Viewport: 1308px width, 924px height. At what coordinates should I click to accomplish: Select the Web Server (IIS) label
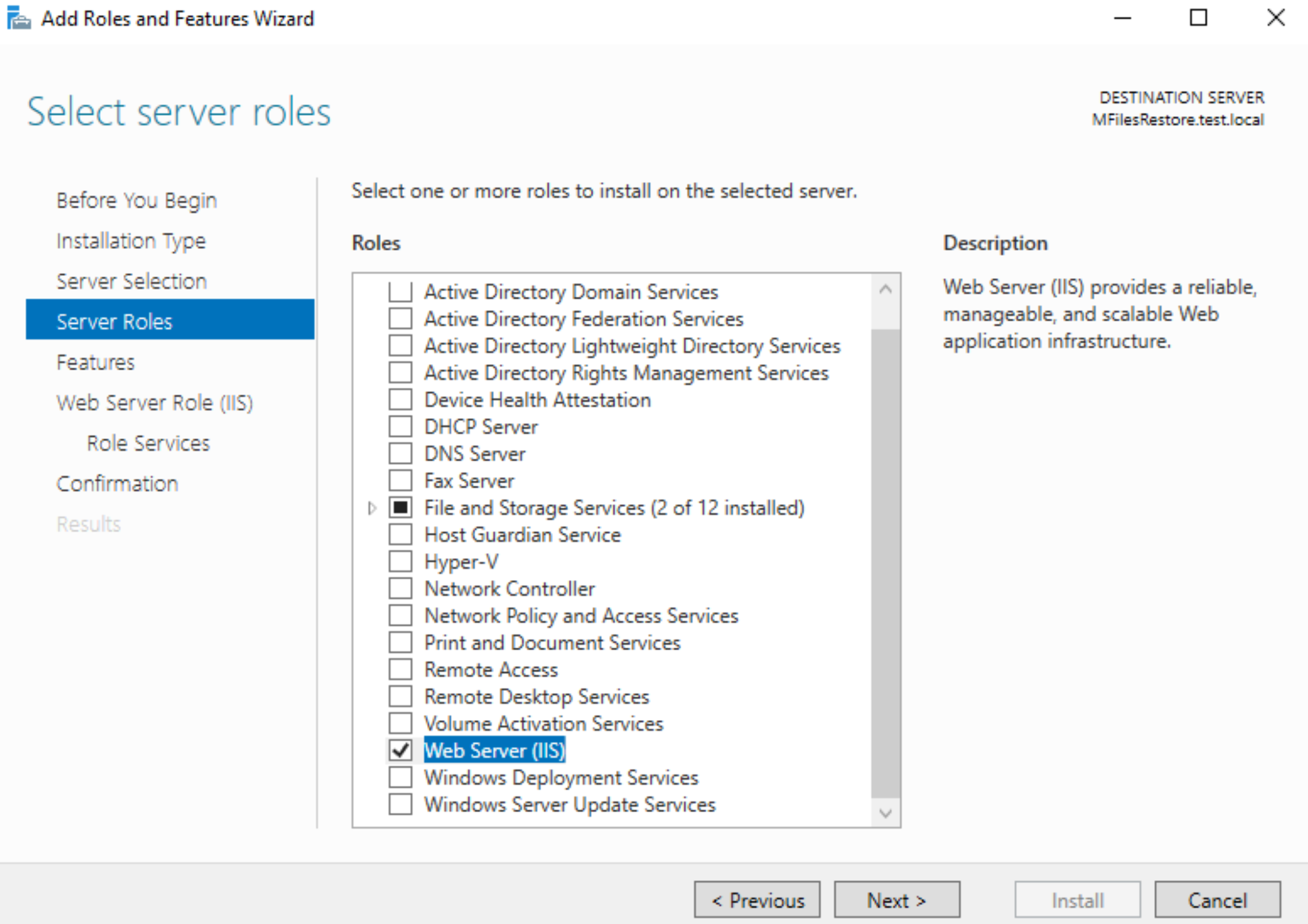pos(494,751)
